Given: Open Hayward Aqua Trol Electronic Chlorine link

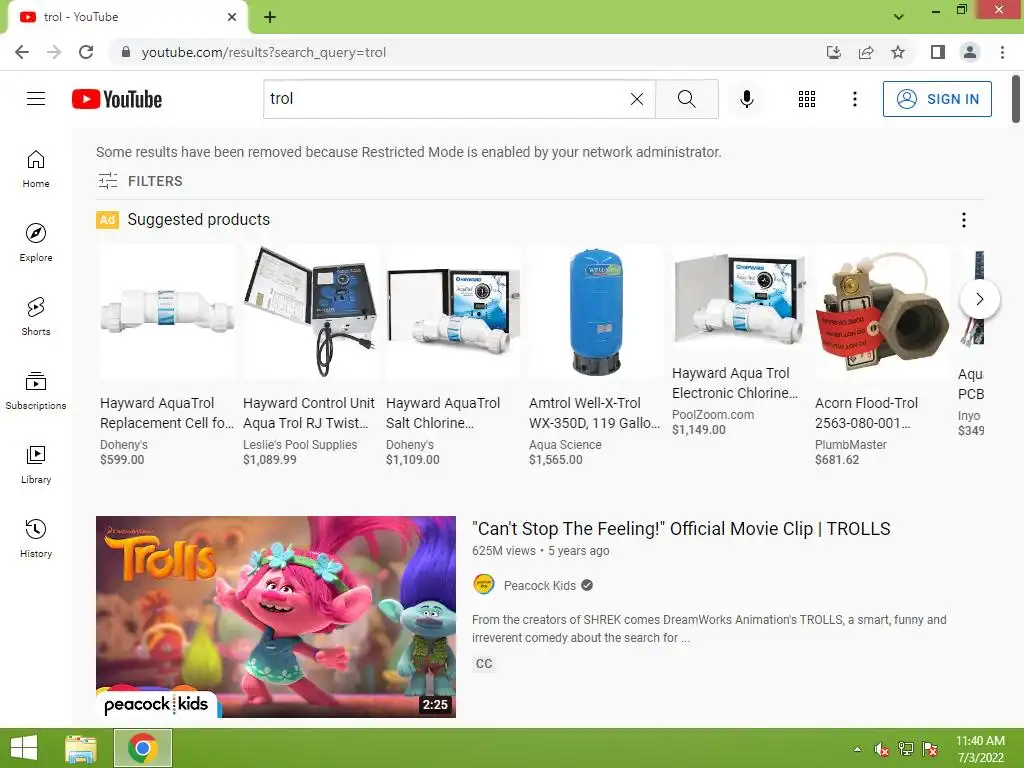Looking at the screenshot, I should (x=735, y=383).
